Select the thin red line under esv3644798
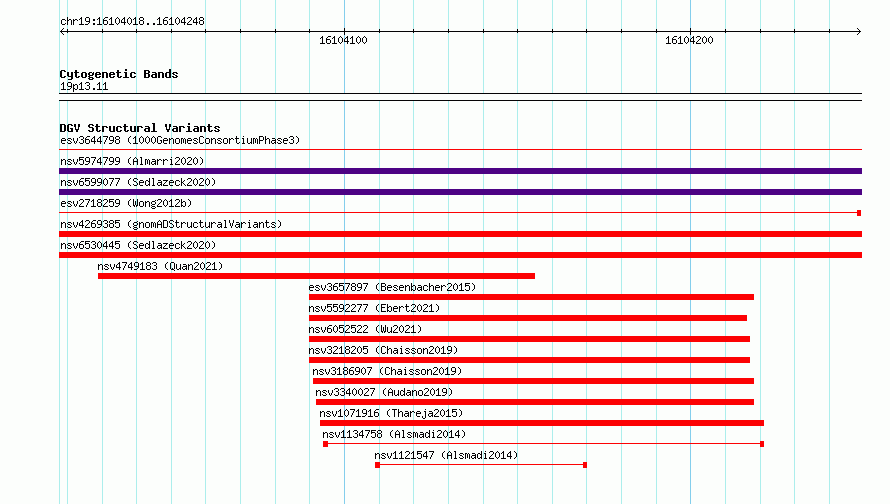The image size is (890, 504). pos(460,150)
